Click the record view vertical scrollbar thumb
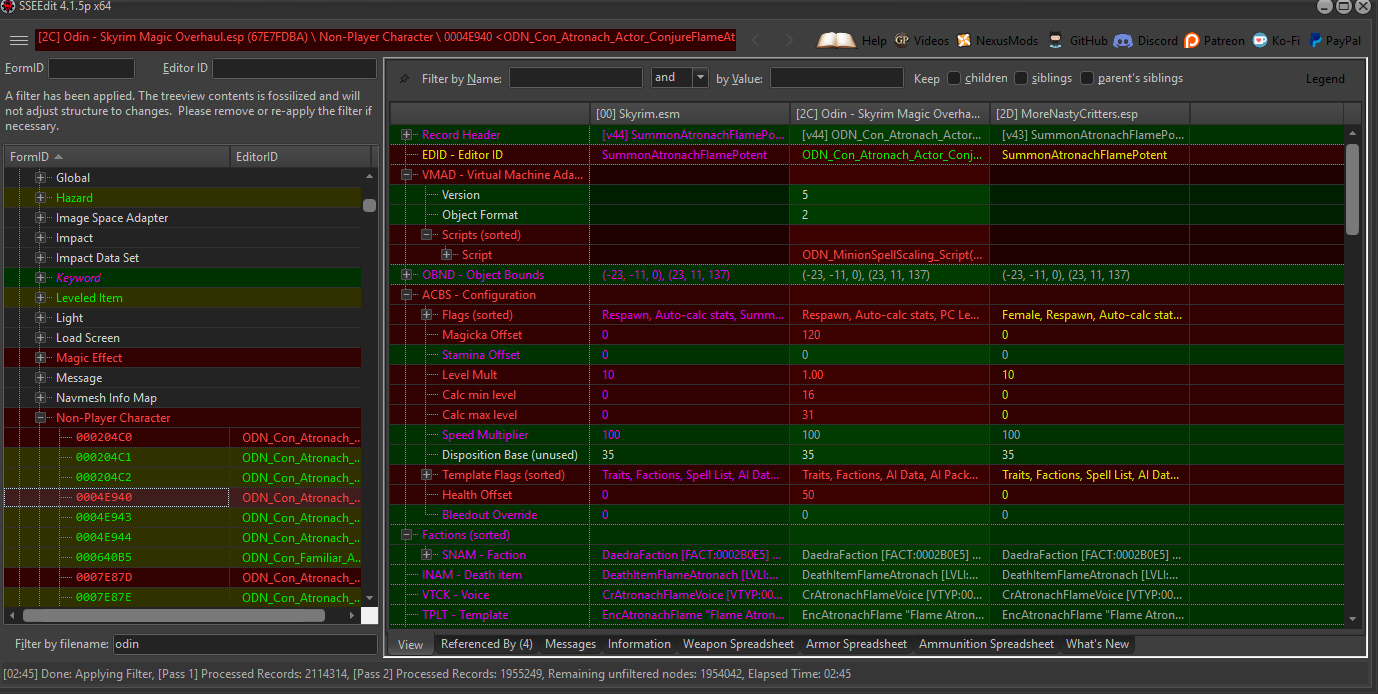The height and width of the screenshot is (694, 1378). 1352,188
